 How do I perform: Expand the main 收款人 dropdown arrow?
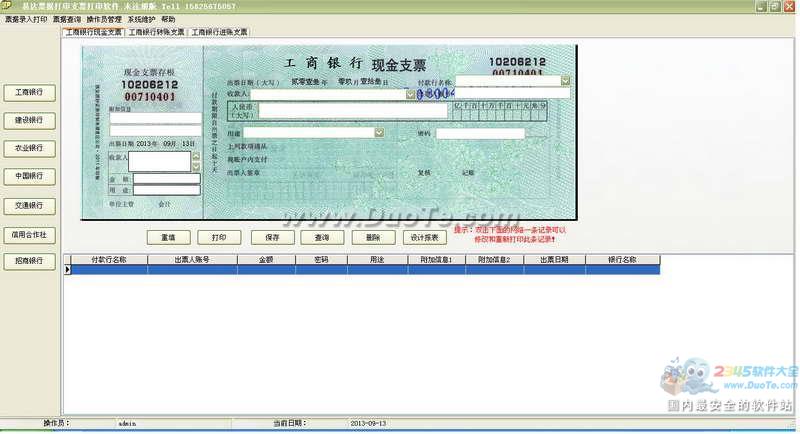pyautogui.click(x=410, y=94)
